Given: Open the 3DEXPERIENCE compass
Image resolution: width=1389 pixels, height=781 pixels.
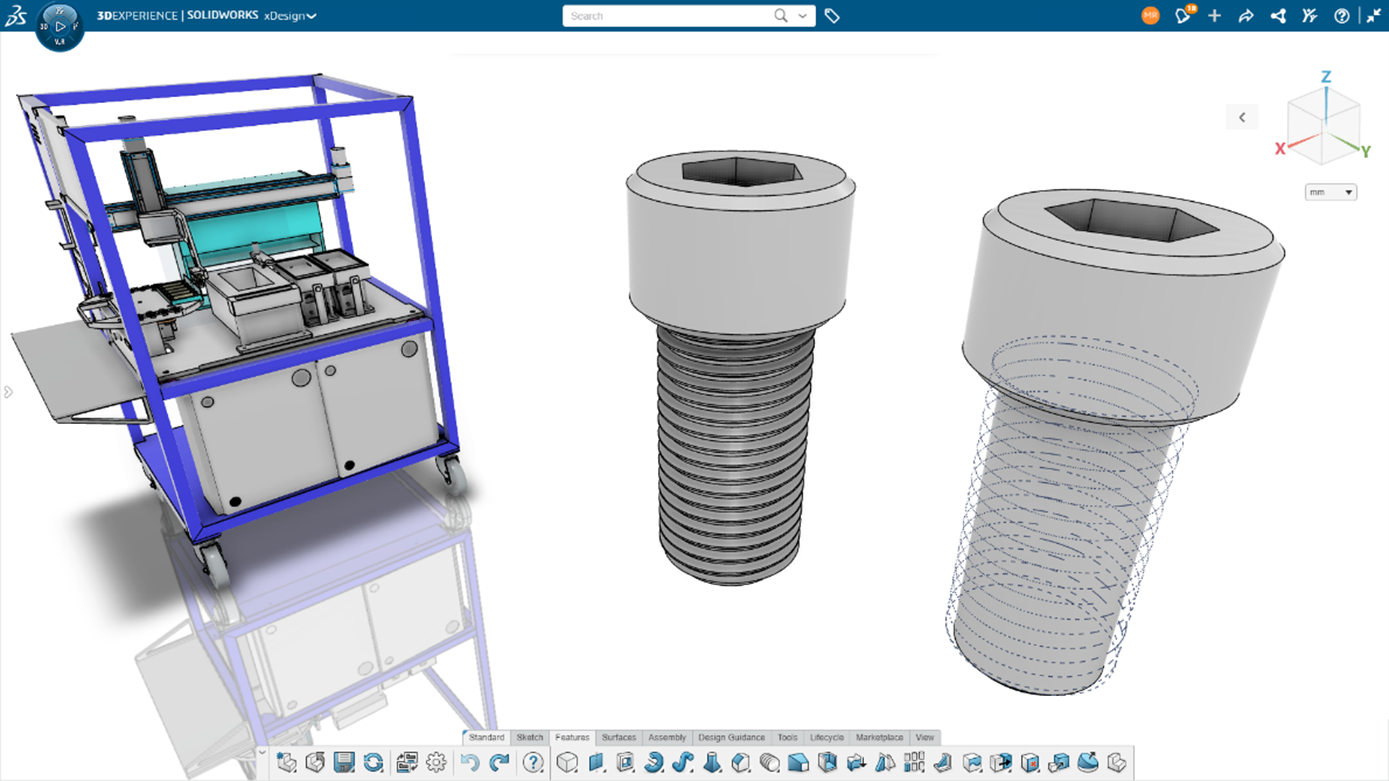Looking at the screenshot, I should point(59,26).
